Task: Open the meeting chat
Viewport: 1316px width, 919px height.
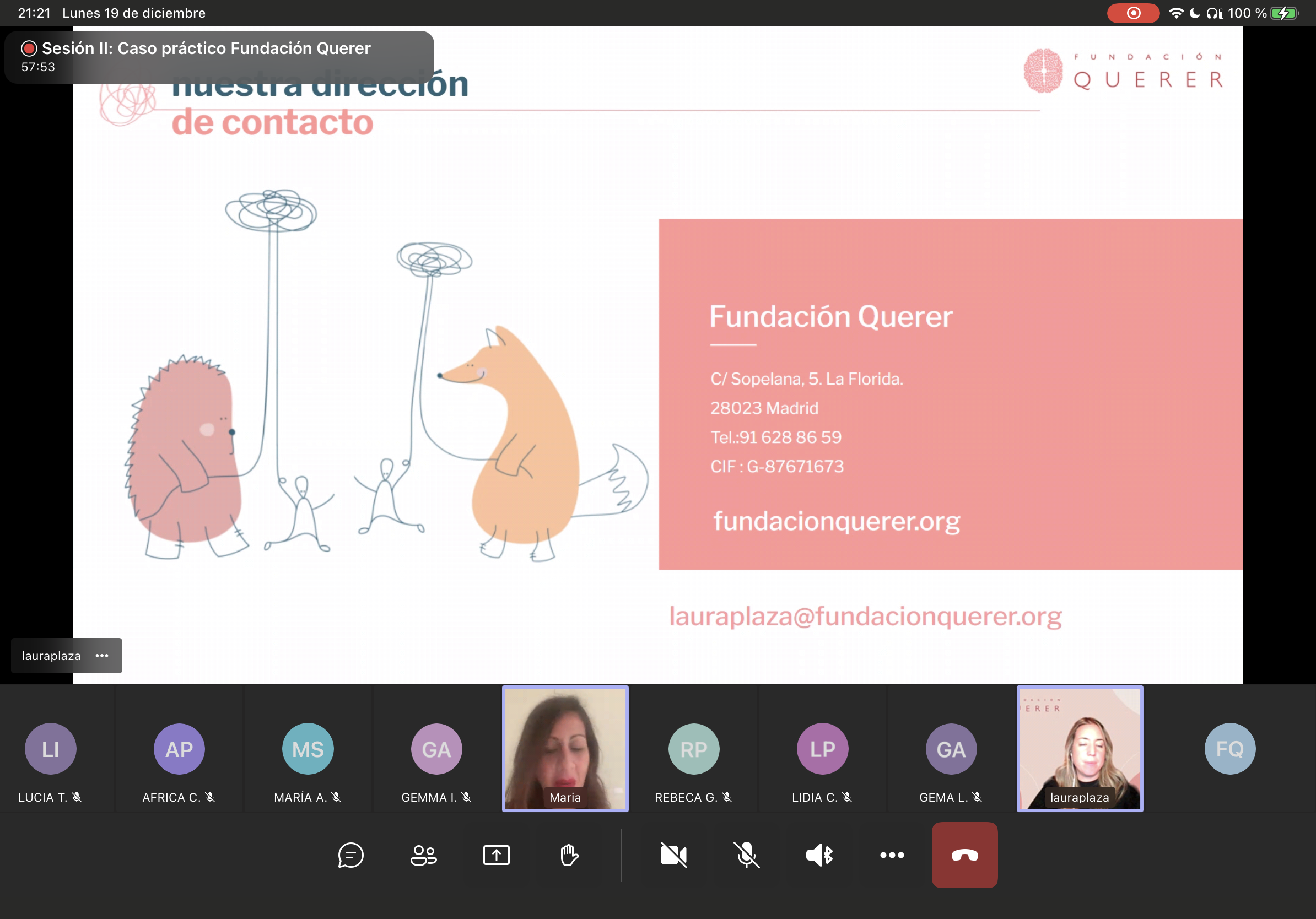Action: pos(350,855)
